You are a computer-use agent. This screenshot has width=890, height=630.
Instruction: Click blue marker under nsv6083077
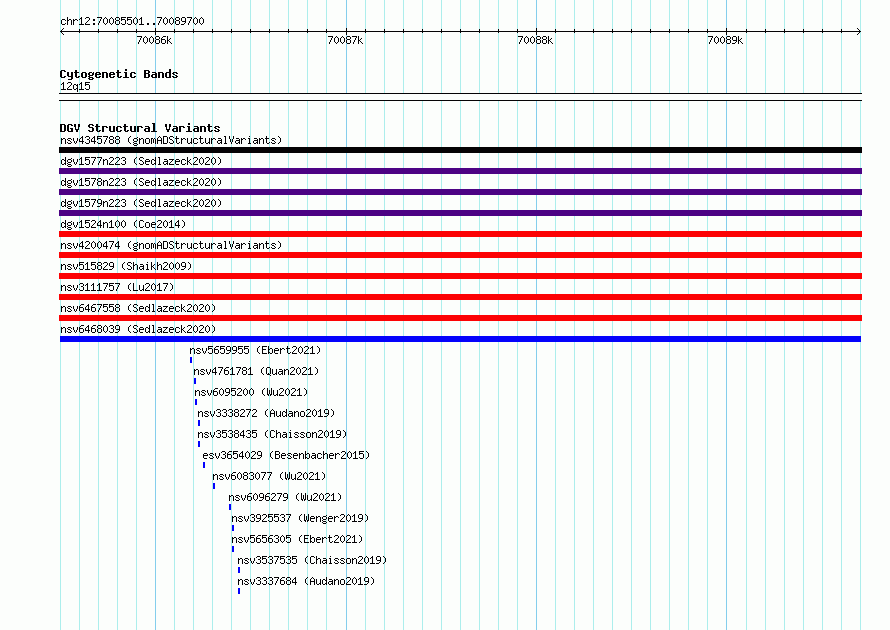(x=214, y=486)
